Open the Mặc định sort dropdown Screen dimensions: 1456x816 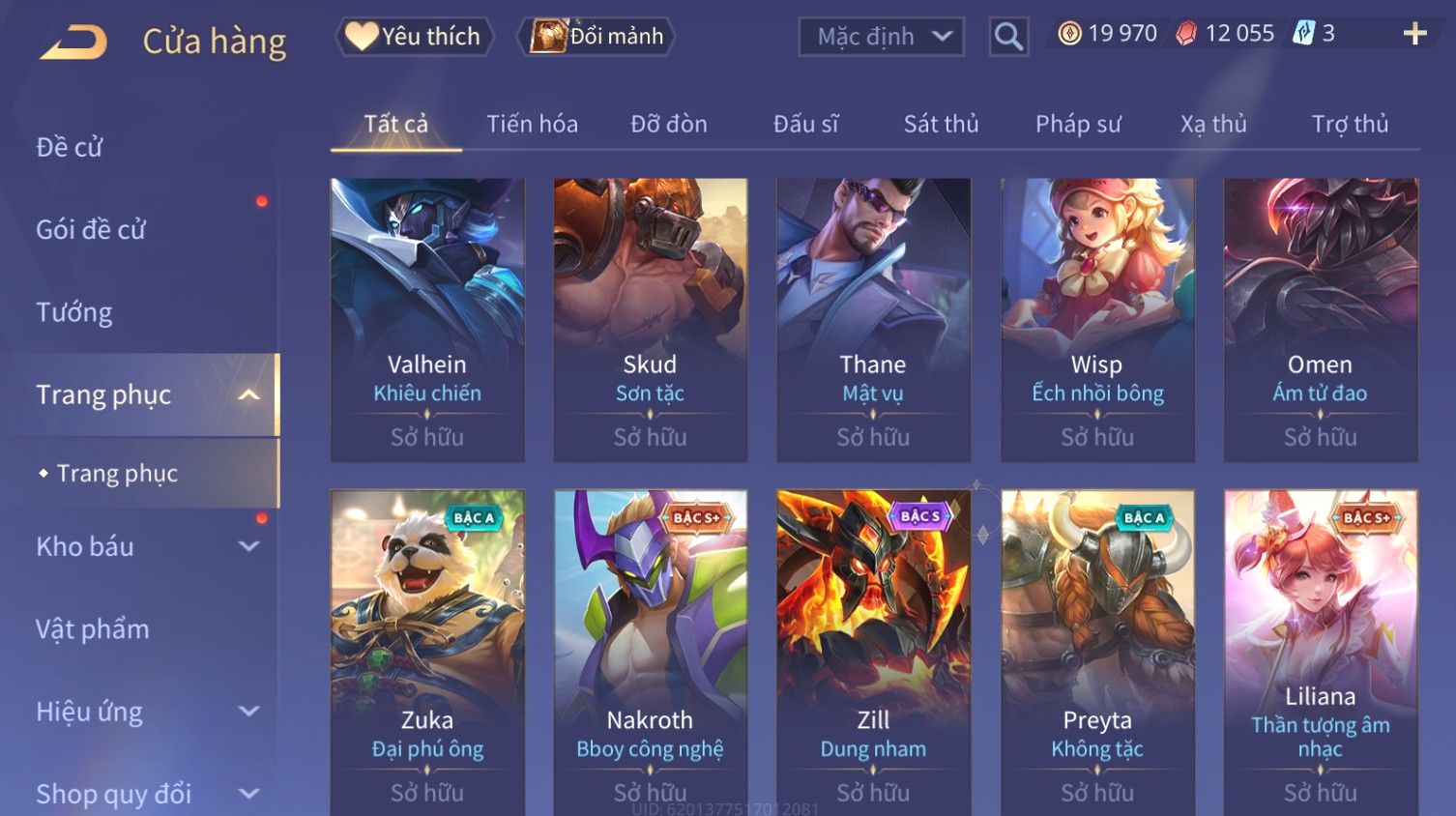pyautogui.click(x=882, y=37)
